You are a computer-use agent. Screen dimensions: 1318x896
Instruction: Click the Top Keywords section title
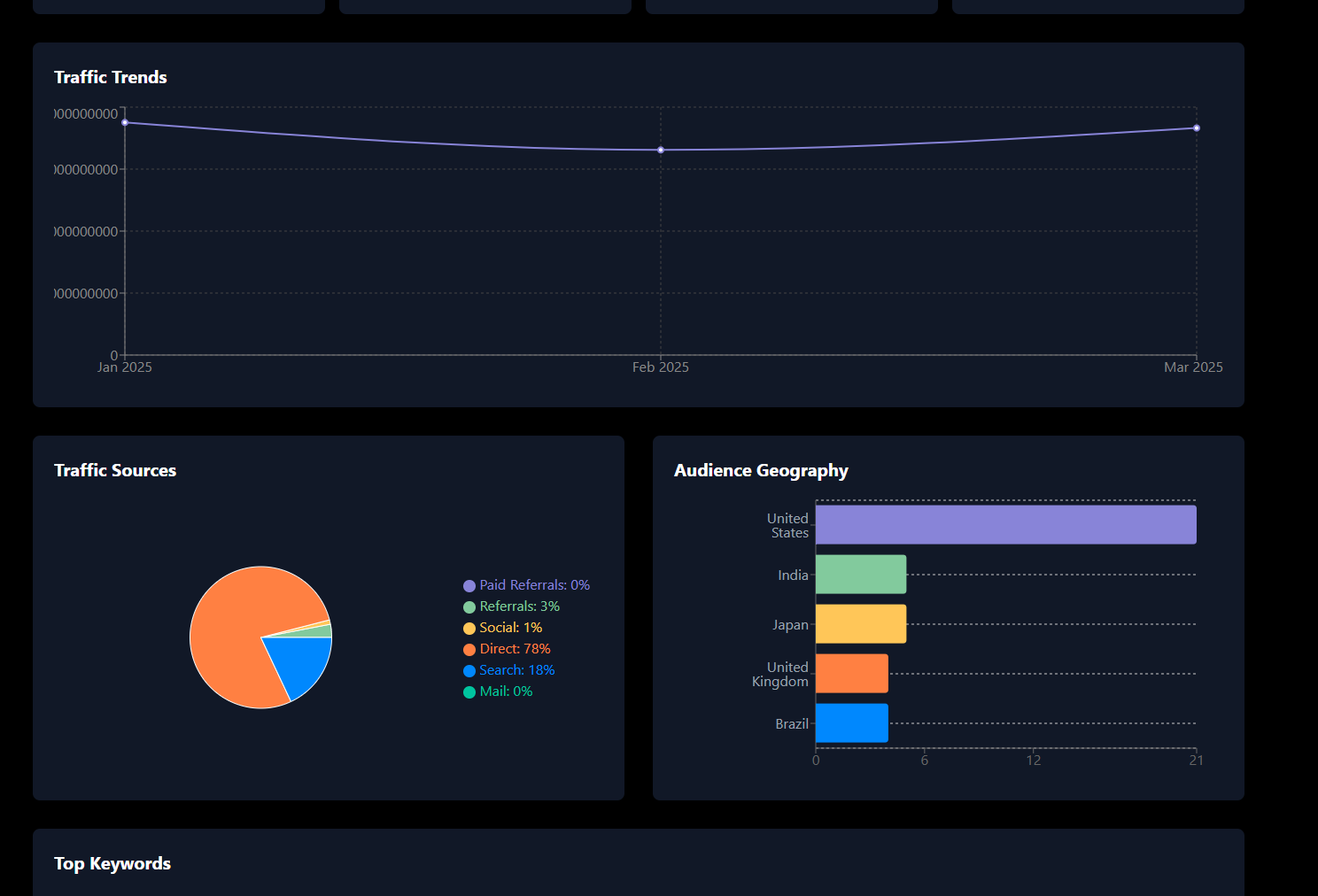click(x=112, y=864)
